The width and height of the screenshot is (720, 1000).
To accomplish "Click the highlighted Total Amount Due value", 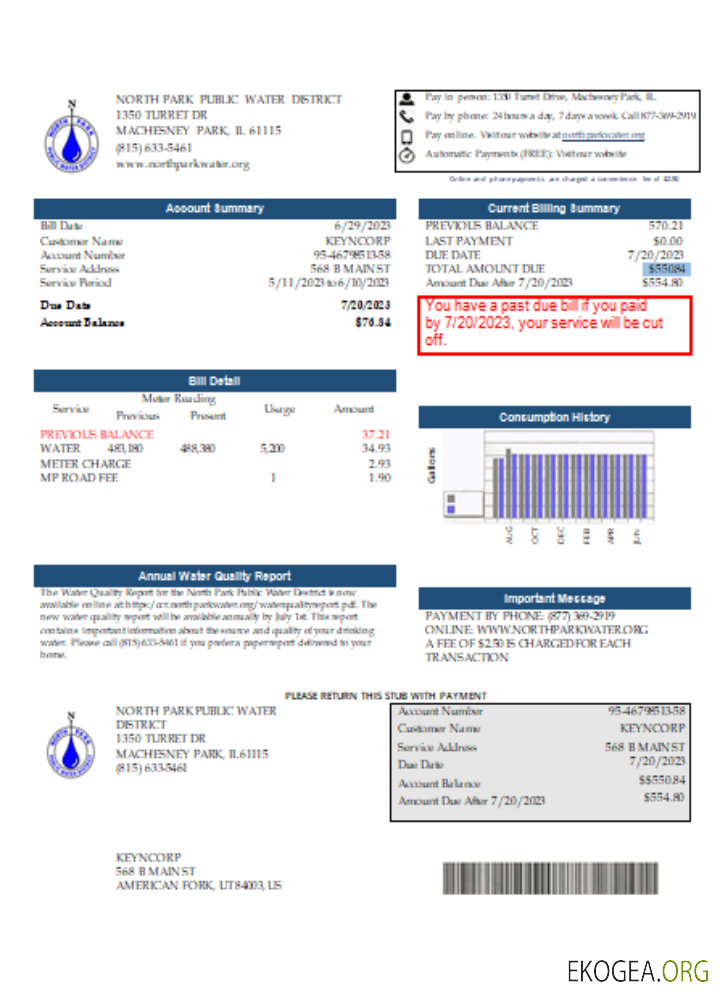I will [x=666, y=269].
